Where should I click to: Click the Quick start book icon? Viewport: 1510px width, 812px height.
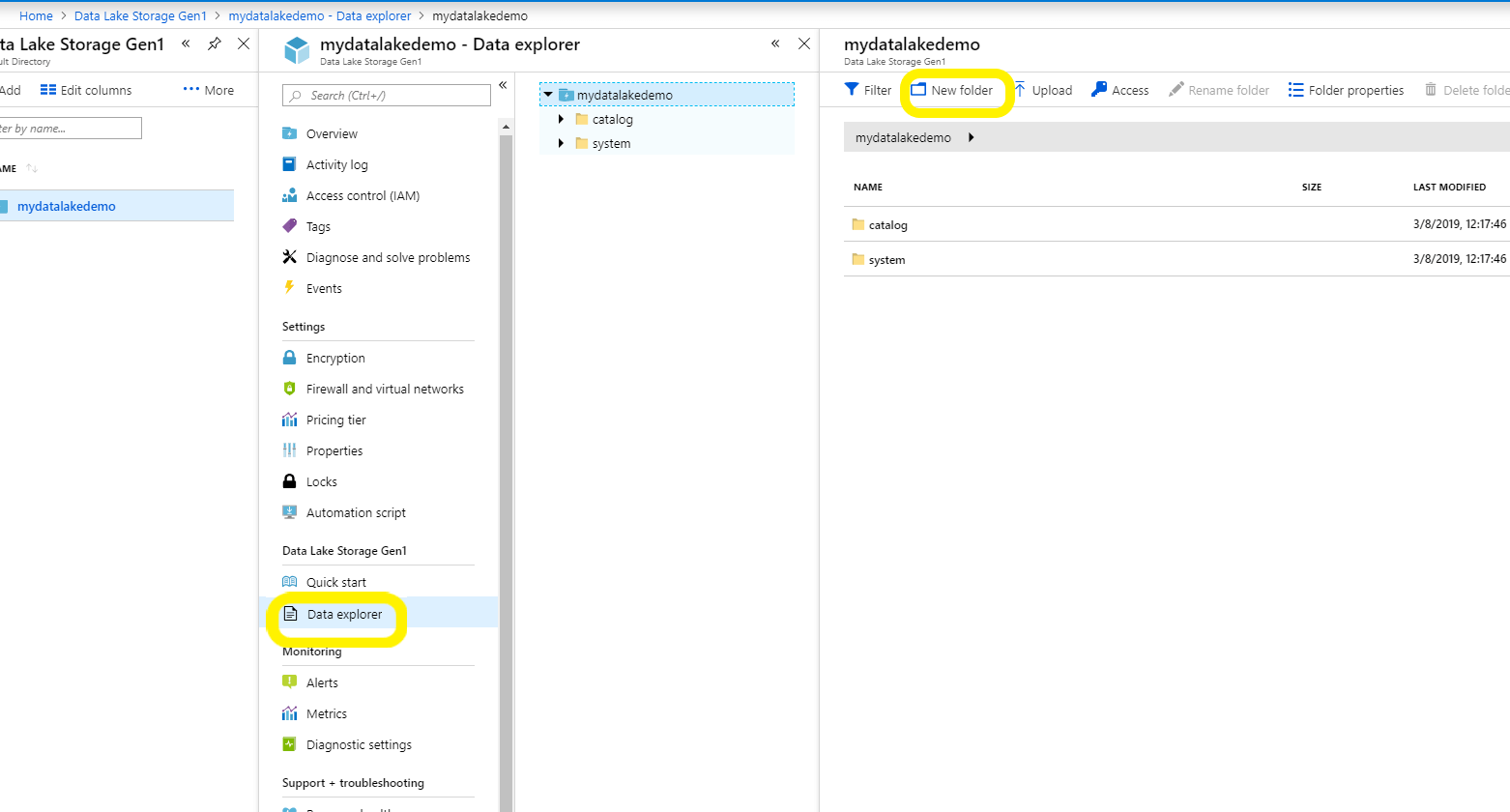(289, 582)
